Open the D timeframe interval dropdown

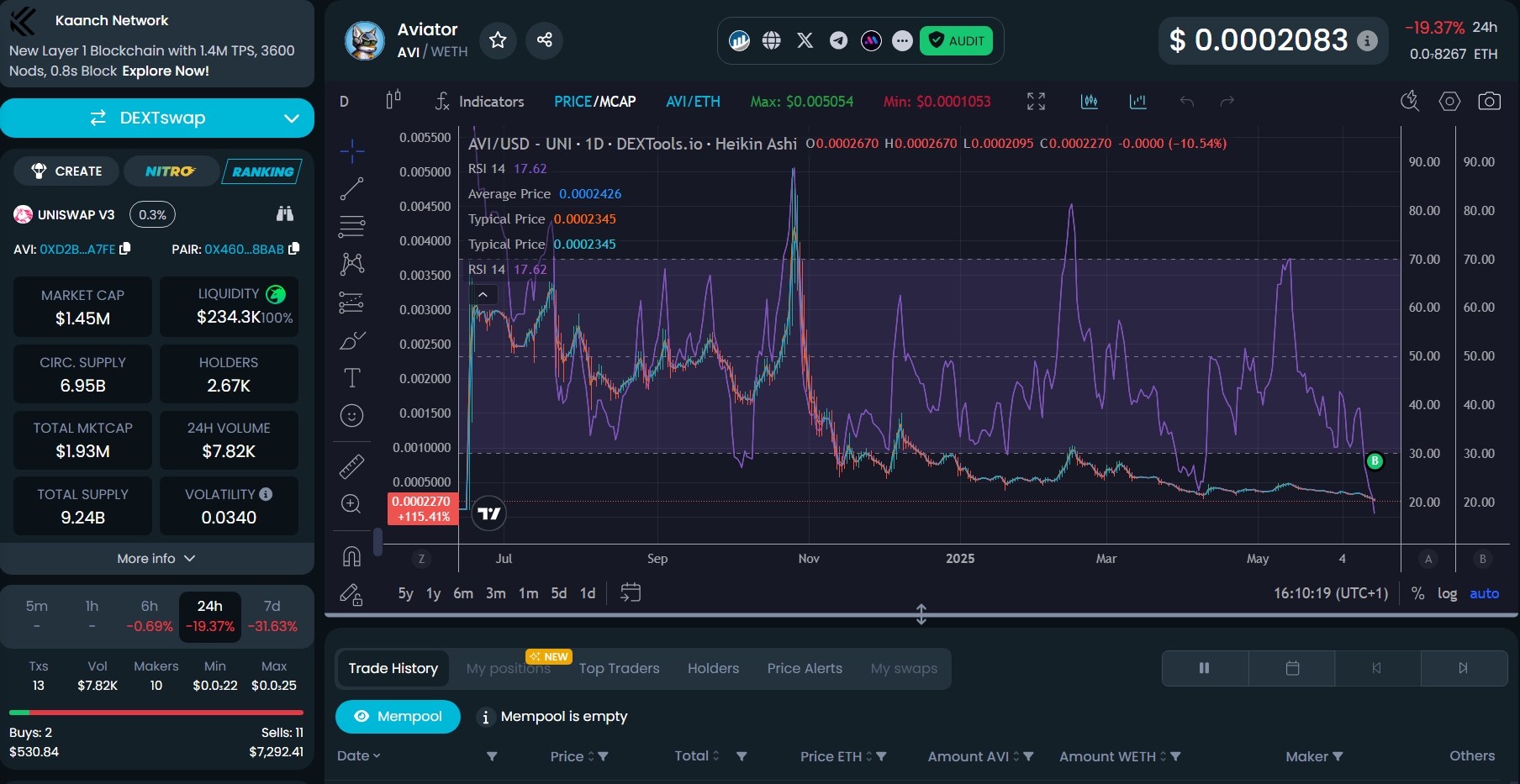[344, 102]
